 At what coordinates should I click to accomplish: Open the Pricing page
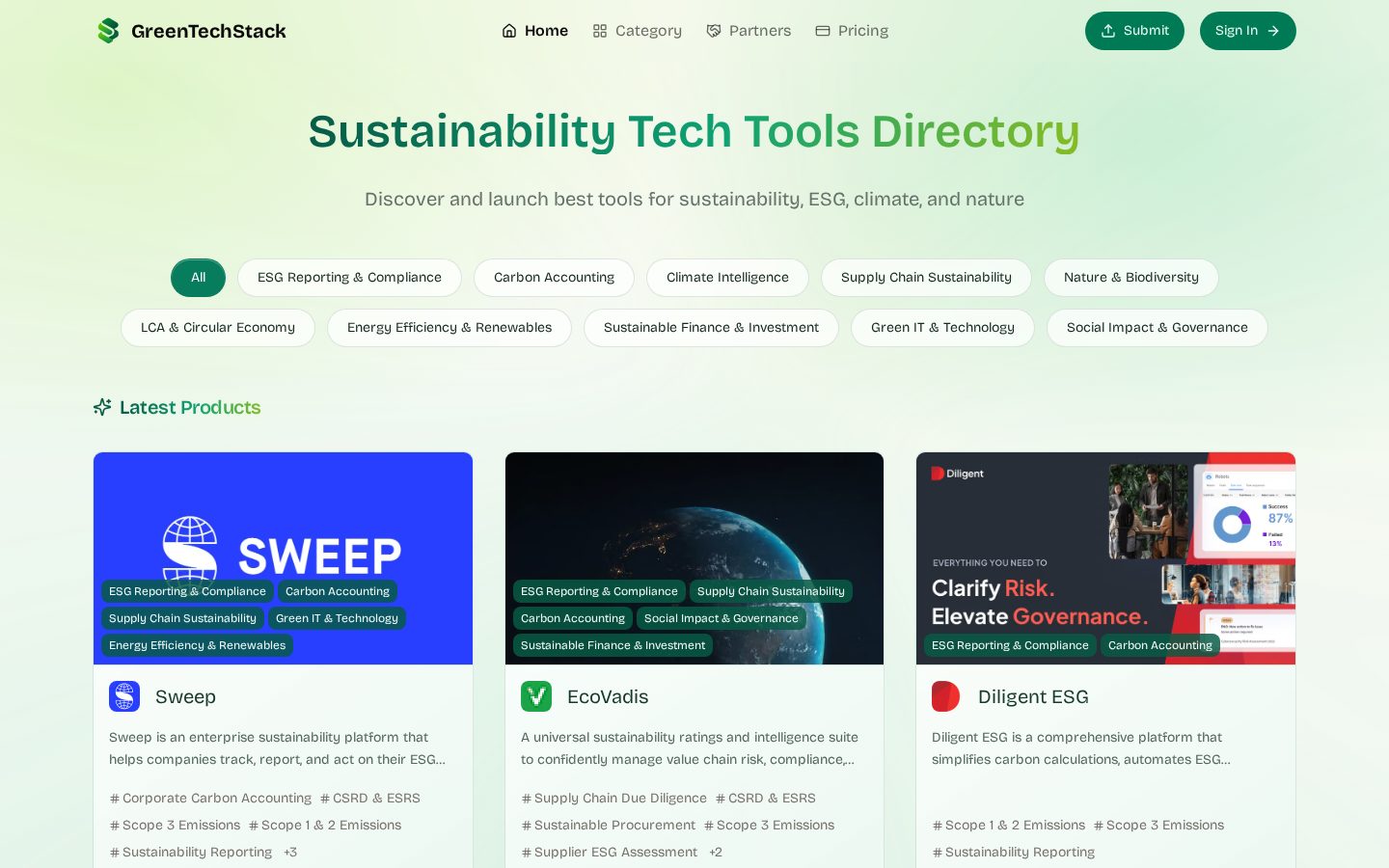point(852,31)
